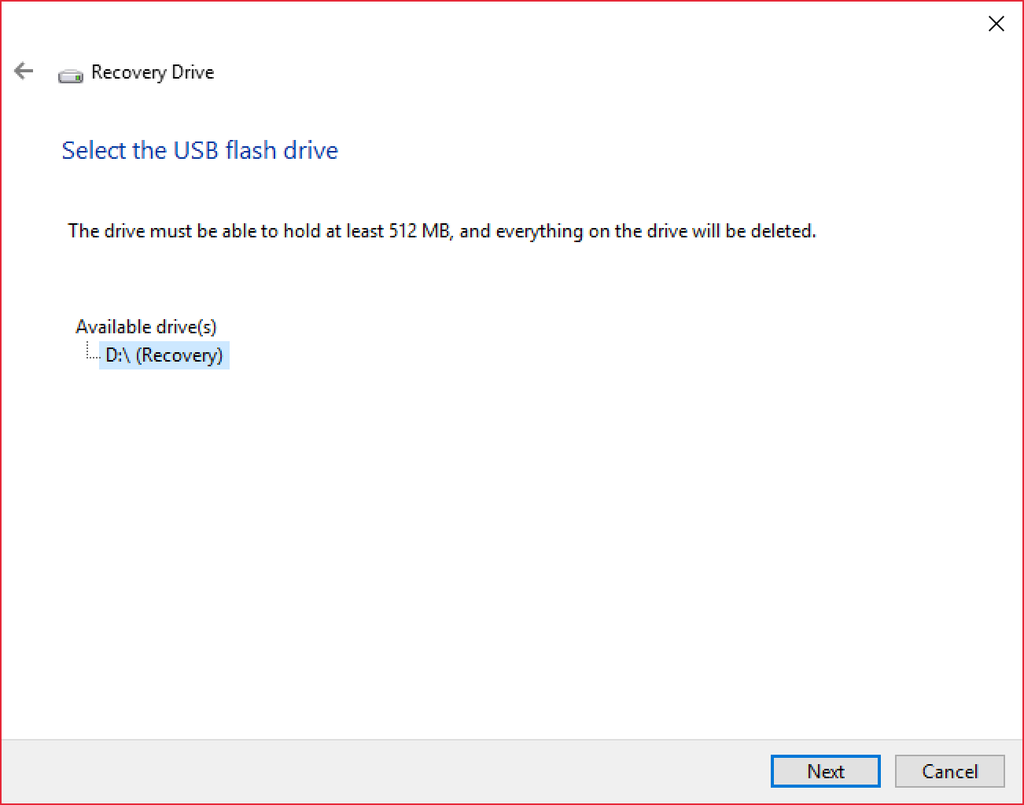Select the back navigation arrow icon
Screen dimensions: 1024x805
[x=22, y=70]
